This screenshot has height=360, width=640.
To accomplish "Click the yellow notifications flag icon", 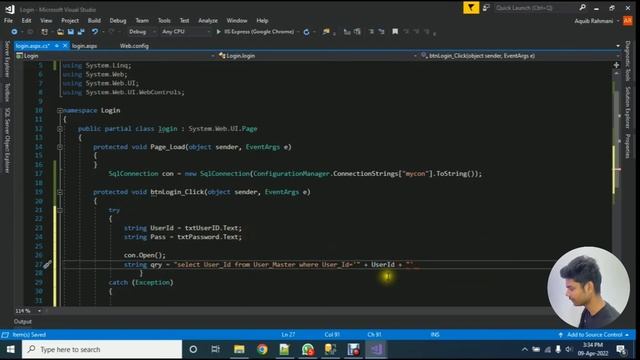I will (471, 8).
